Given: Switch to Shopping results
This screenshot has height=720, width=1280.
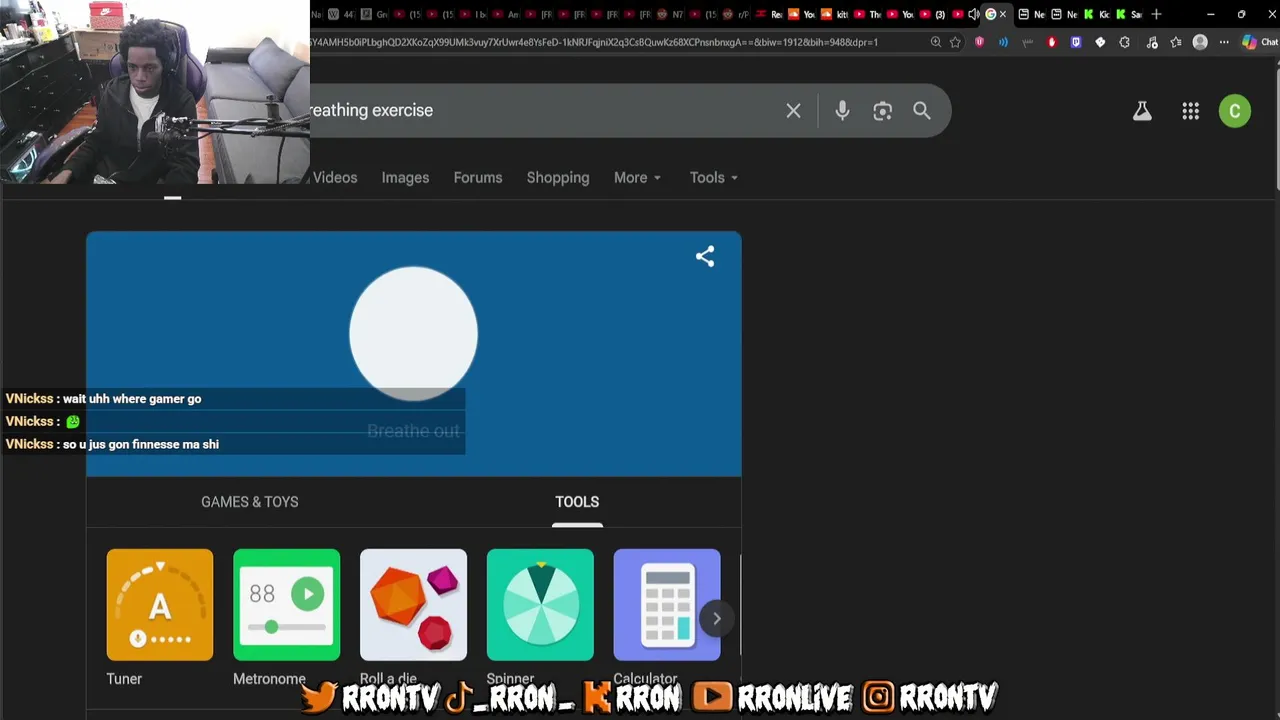Looking at the screenshot, I should (x=558, y=177).
